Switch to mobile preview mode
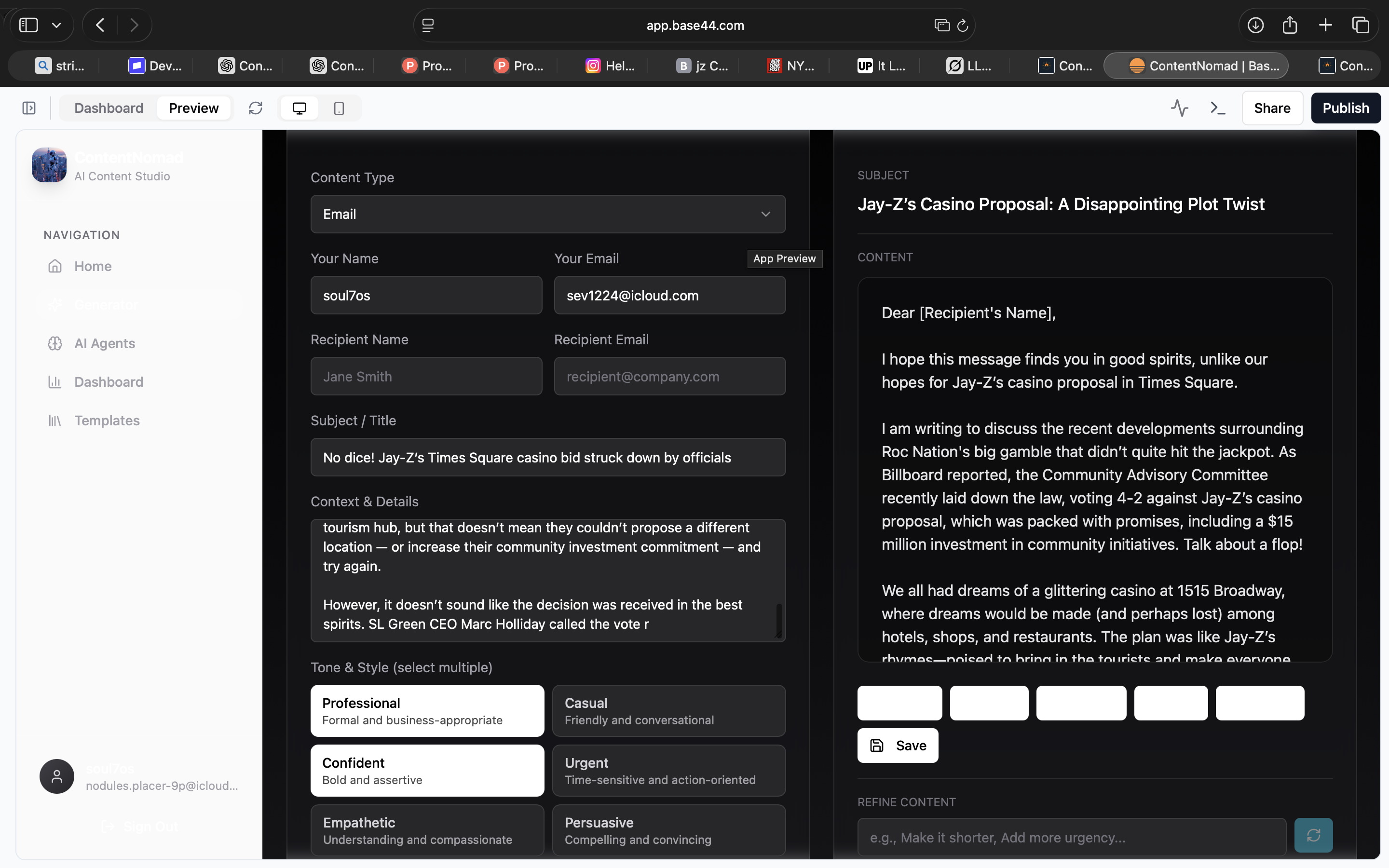Image resolution: width=1389 pixels, height=868 pixels. click(x=339, y=108)
